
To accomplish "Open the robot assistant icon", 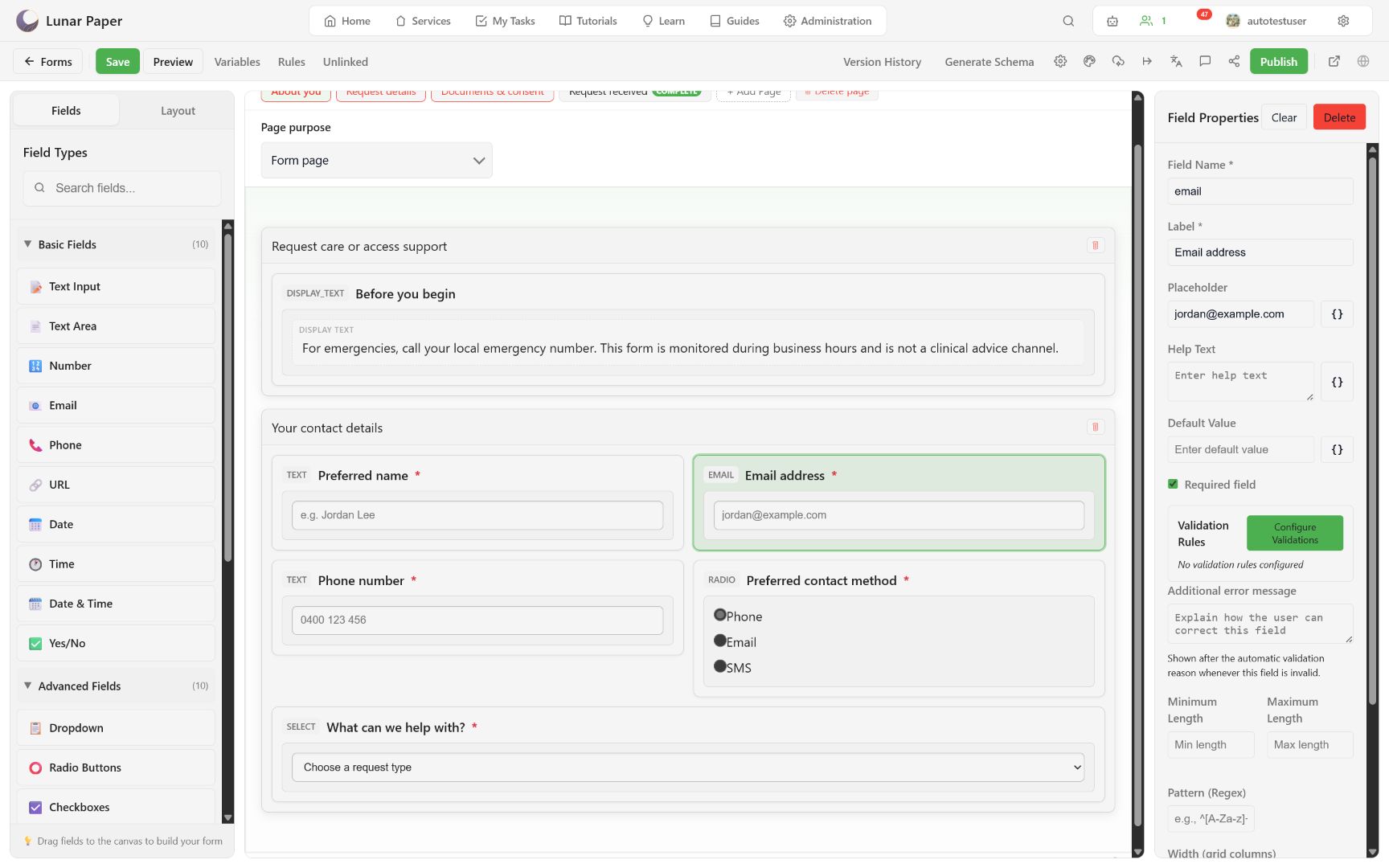I will point(1112,21).
